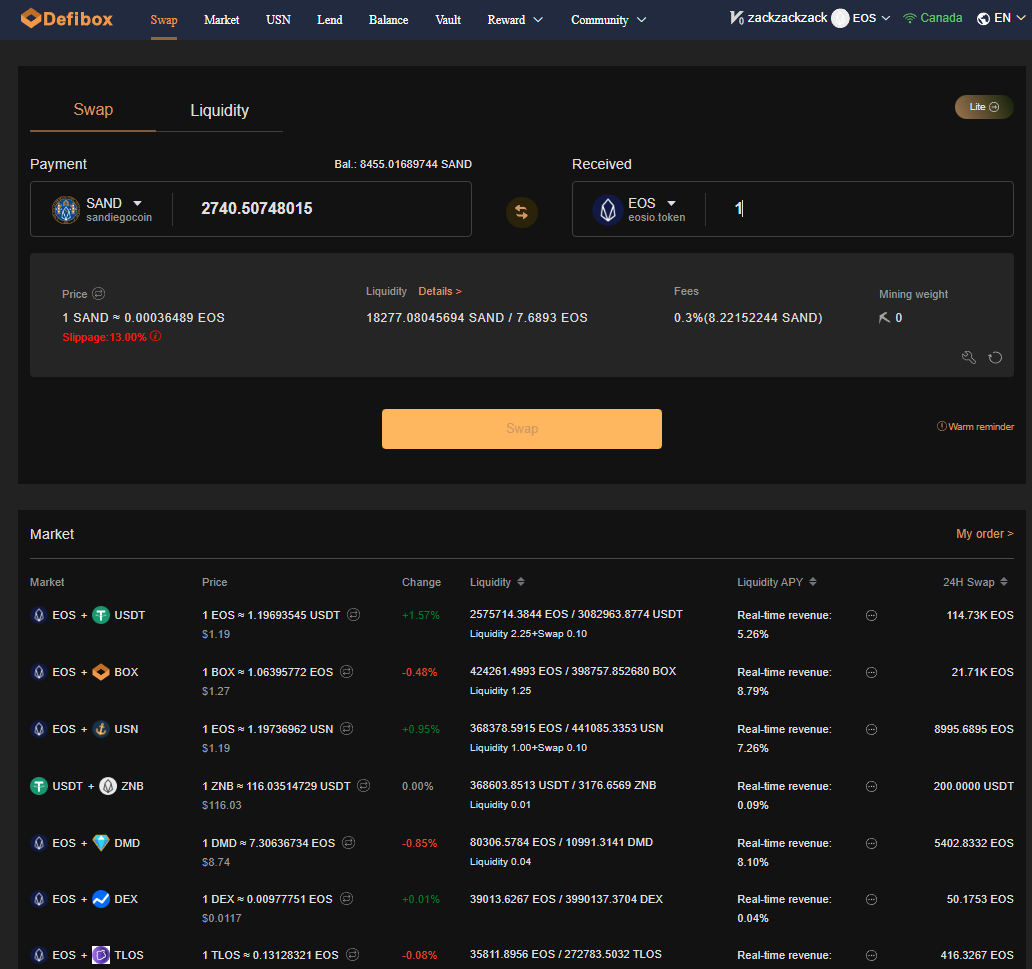The height and width of the screenshot is (969, 1032).
Task: Click the wallet icon beside zackzackzack
Action: pyautogui.click(x=736, y=18)
